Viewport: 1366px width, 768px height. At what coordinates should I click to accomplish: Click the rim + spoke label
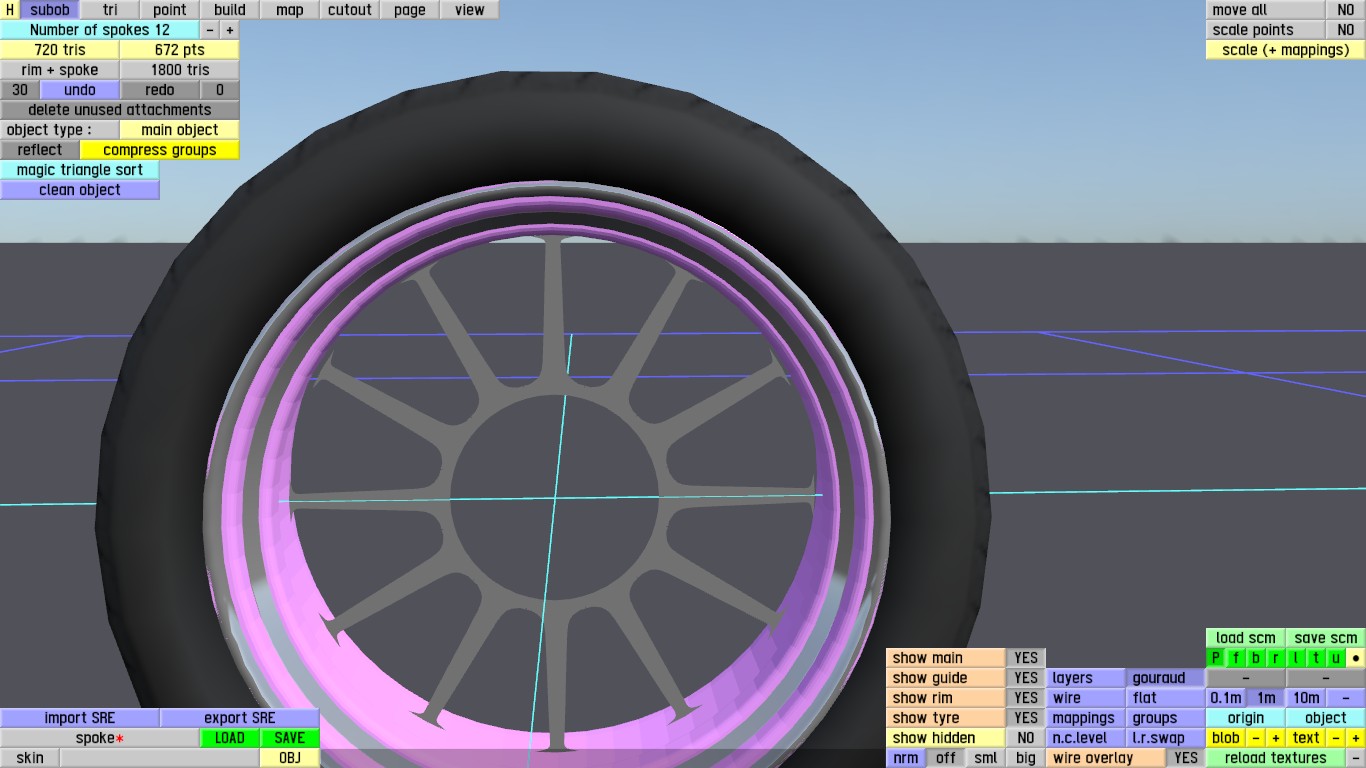pos(60,70)
